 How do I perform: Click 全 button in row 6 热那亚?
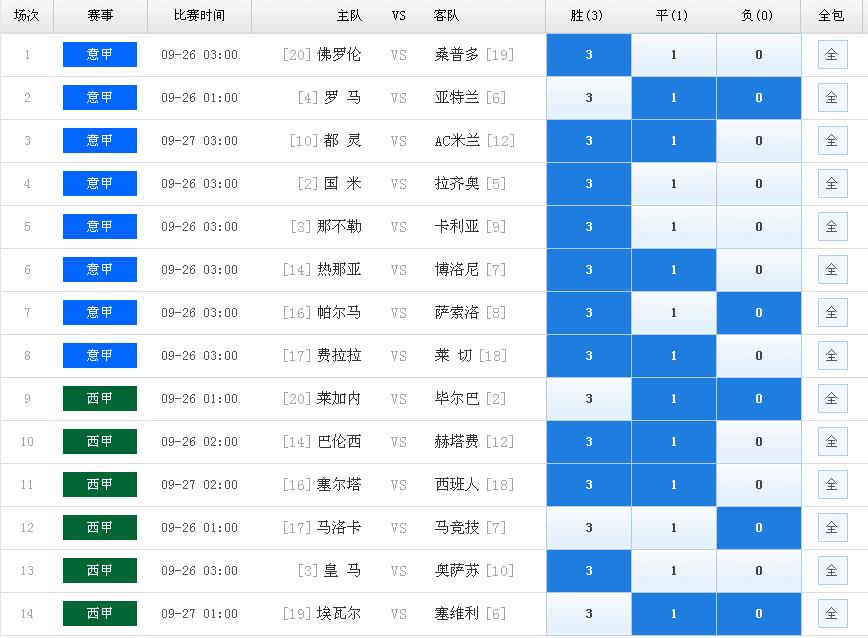(x=832, y=270)
